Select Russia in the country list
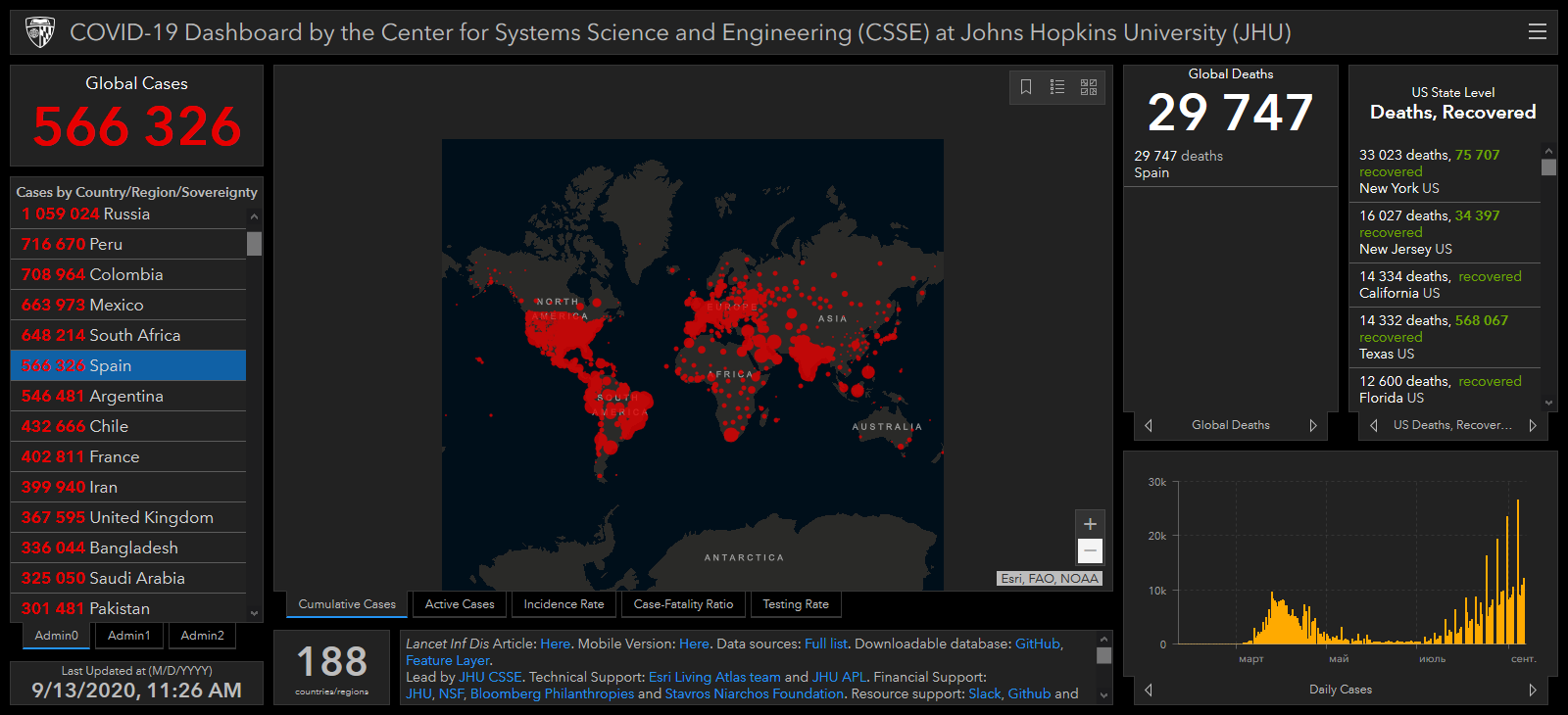 pyautogui.click(x=128, y=214)
